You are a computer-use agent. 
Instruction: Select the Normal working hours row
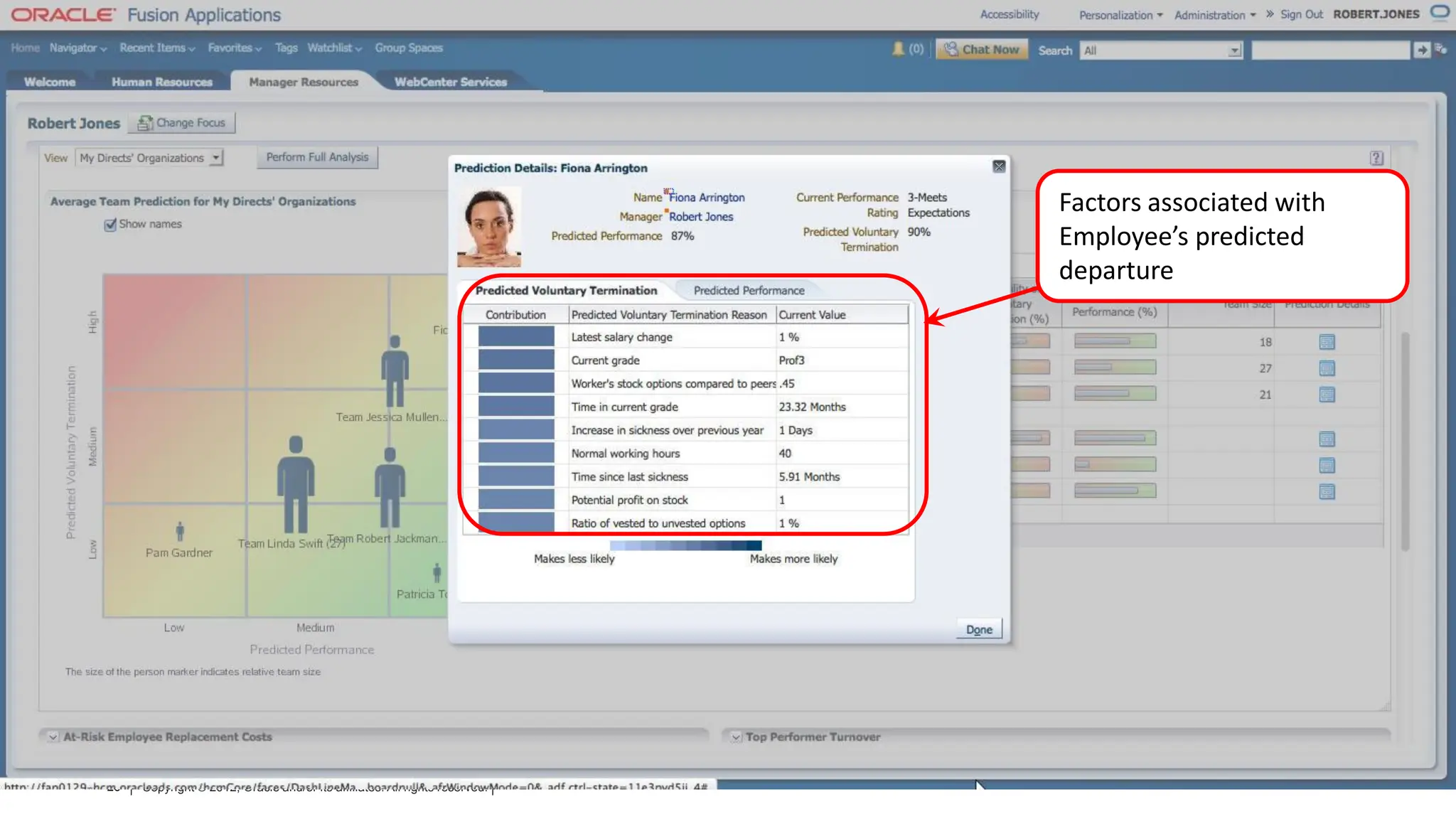(x=685, y=453)
